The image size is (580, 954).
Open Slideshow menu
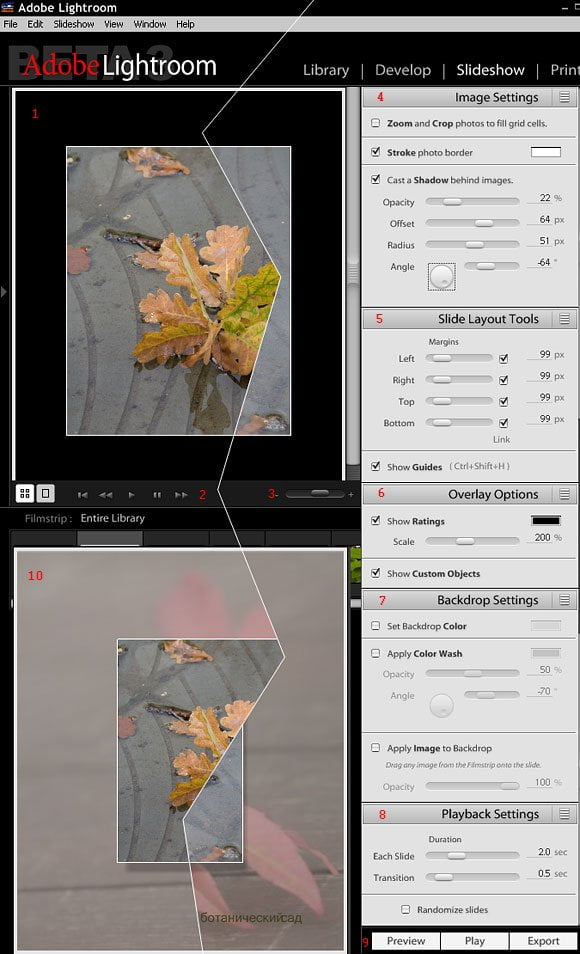pos(74,24)
